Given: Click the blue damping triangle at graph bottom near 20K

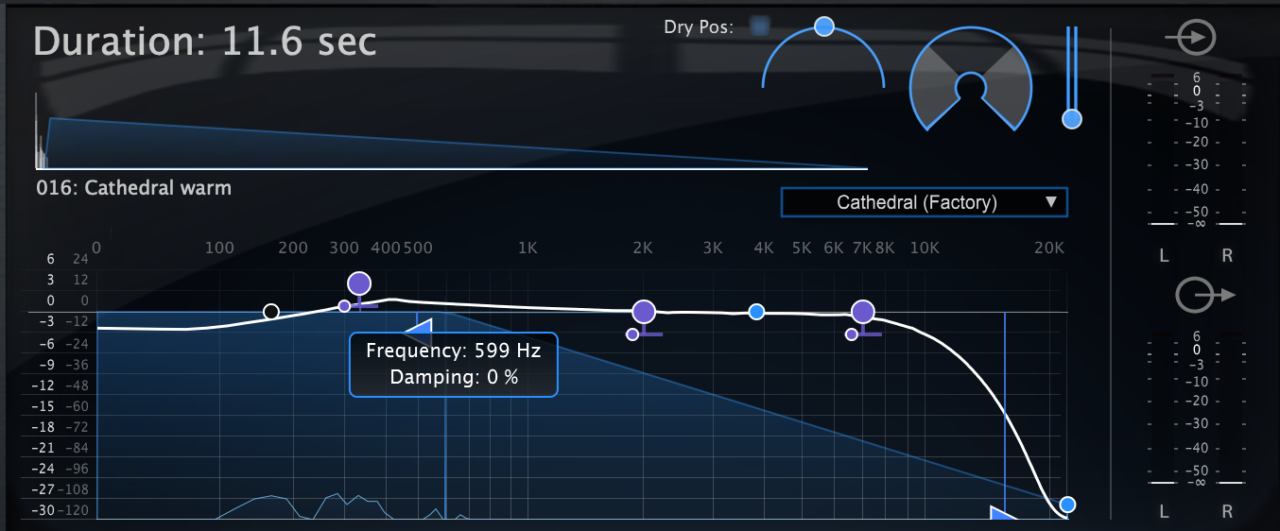Looking at the screenshot, I should 1004,513.
